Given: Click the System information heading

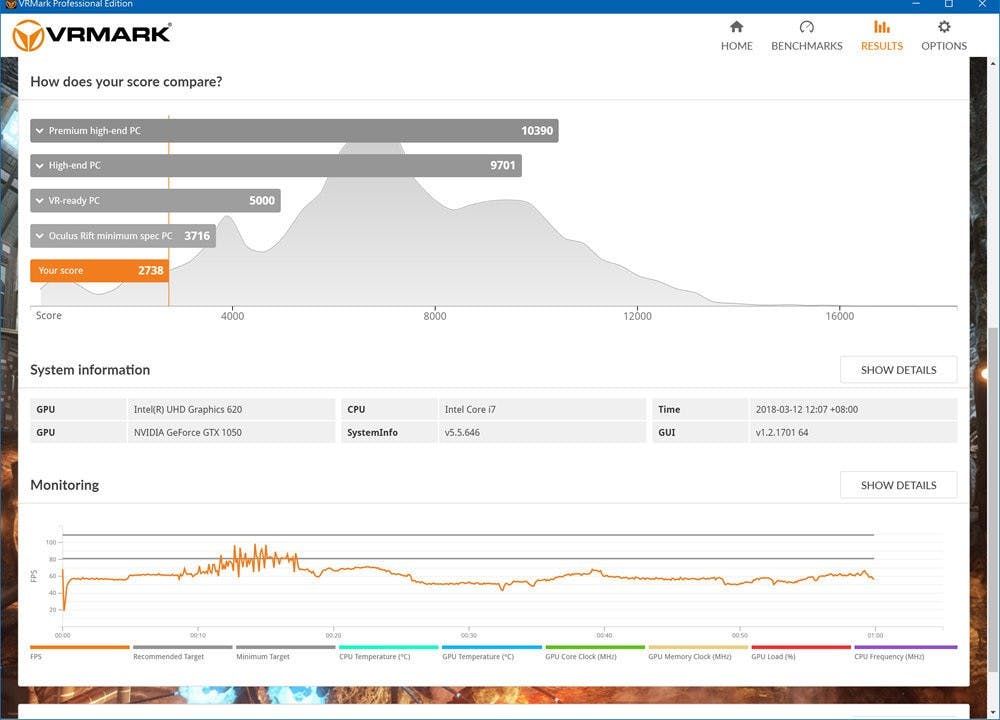Looking at the screenshot, I should [90, 370].
